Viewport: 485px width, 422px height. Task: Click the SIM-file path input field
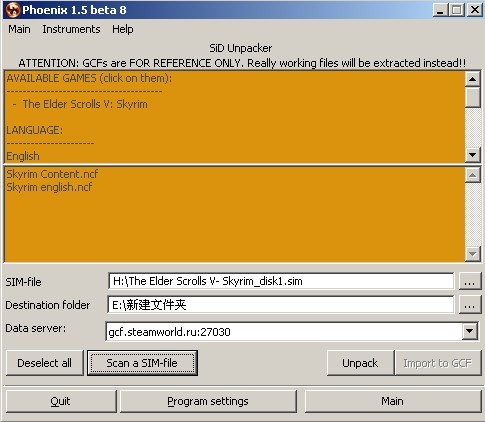281,281
